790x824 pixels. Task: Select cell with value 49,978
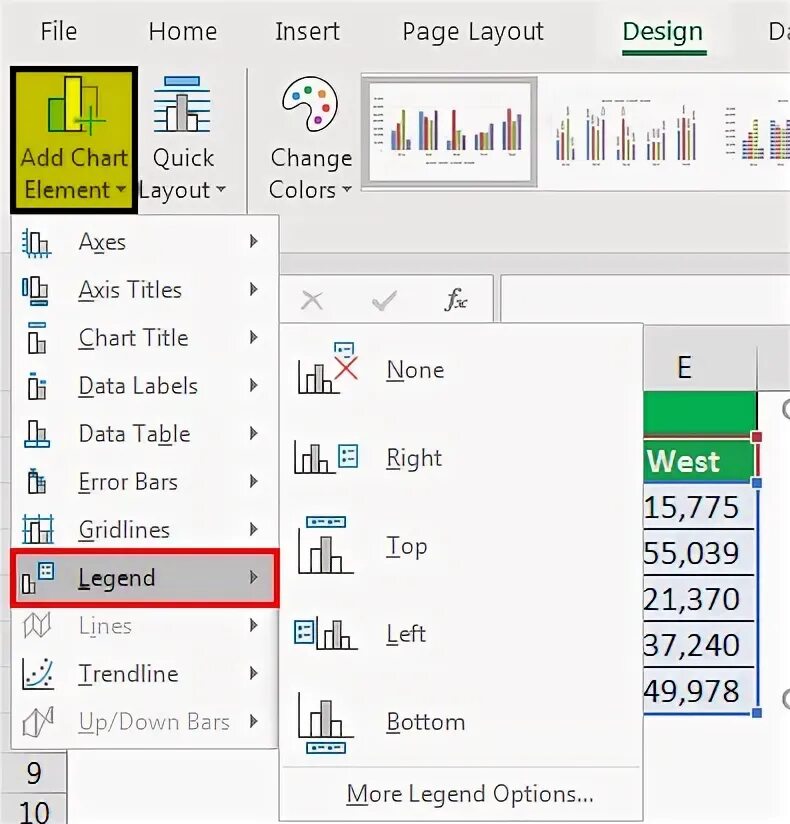699,691
